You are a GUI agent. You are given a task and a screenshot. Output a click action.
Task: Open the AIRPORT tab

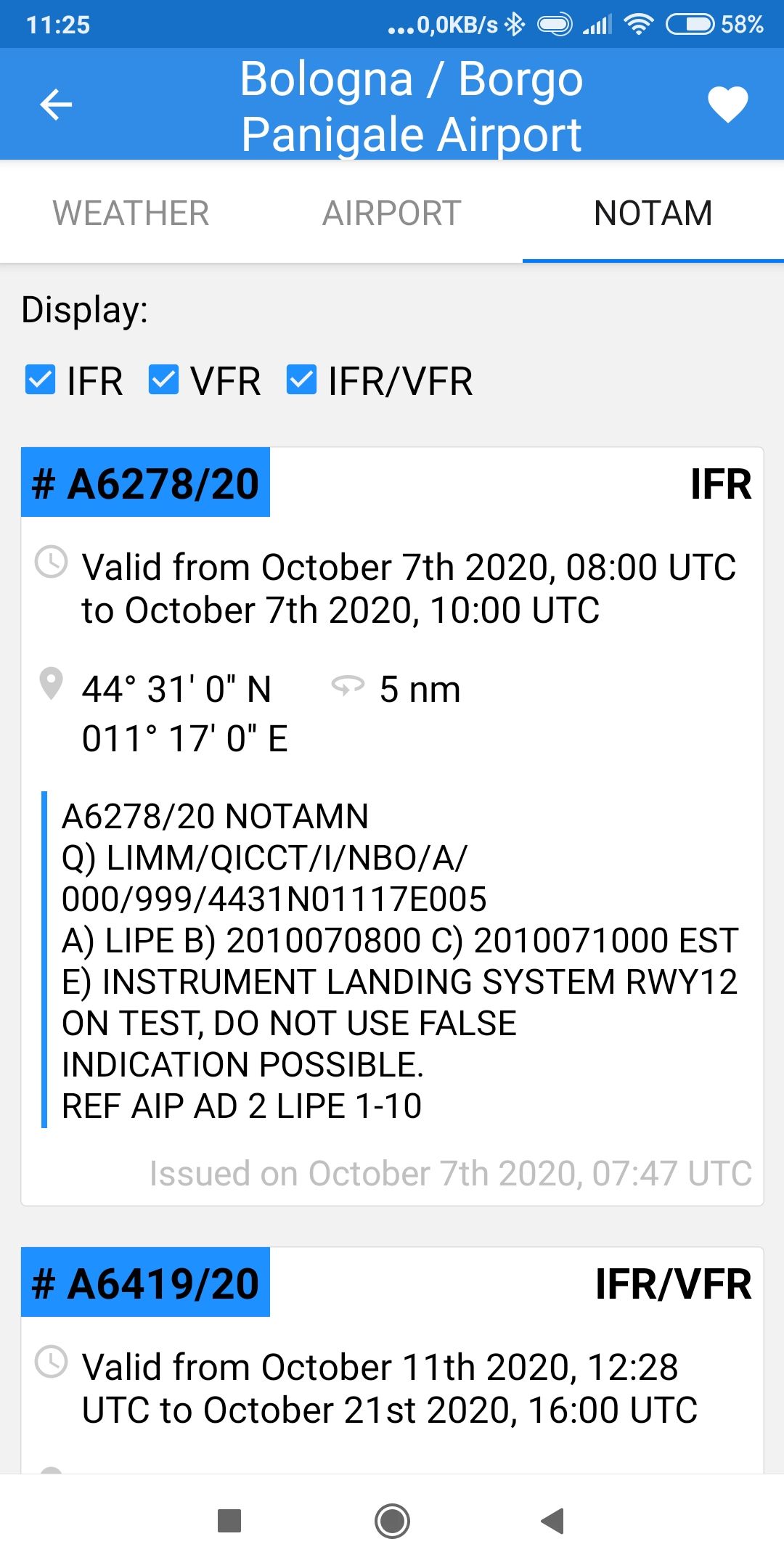(x=392, y=213)
